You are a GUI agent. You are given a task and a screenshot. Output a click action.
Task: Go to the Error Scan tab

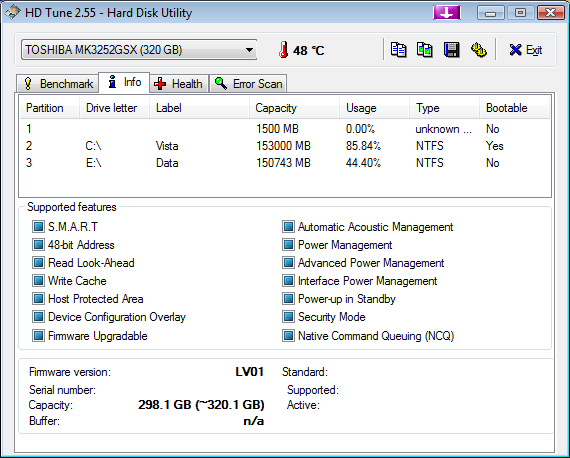pos(248,84)
